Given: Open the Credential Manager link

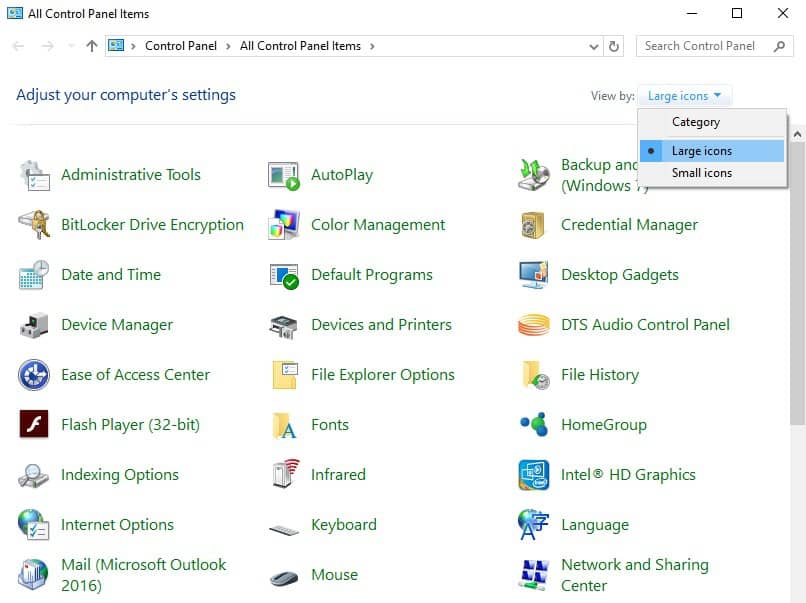Looking at the screenshot, I should [x=629, y=225].
